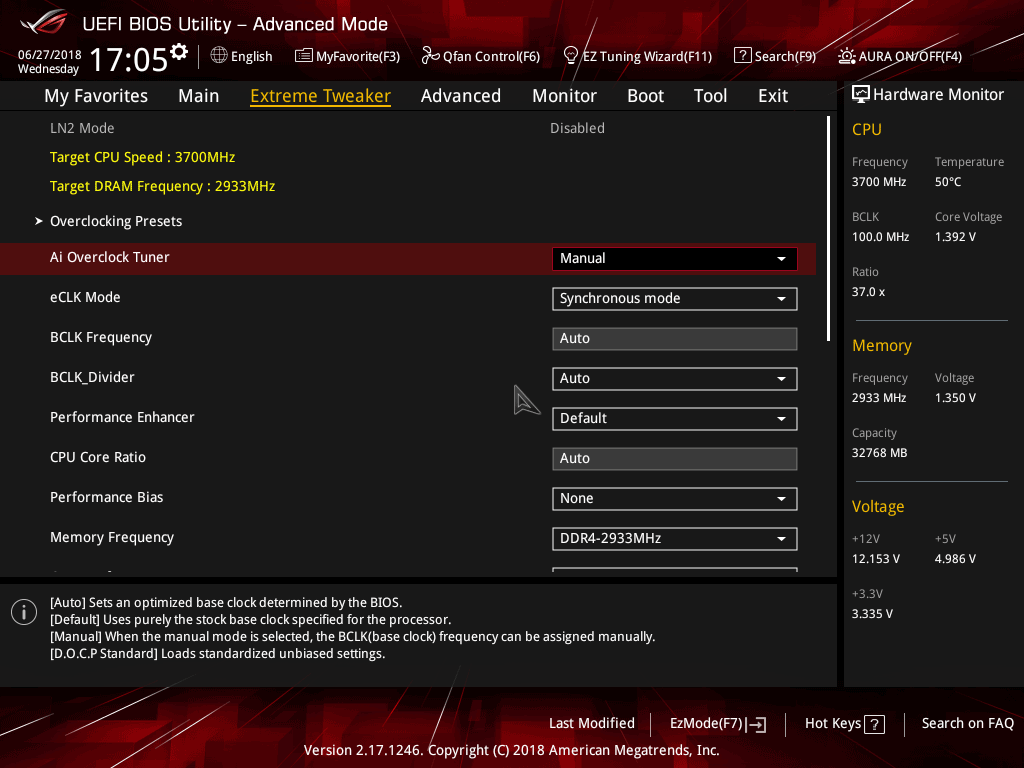Screen dimensions: 1024x768
Task: Click the MyFavorite list icon
Action: (x=304, y=56)
